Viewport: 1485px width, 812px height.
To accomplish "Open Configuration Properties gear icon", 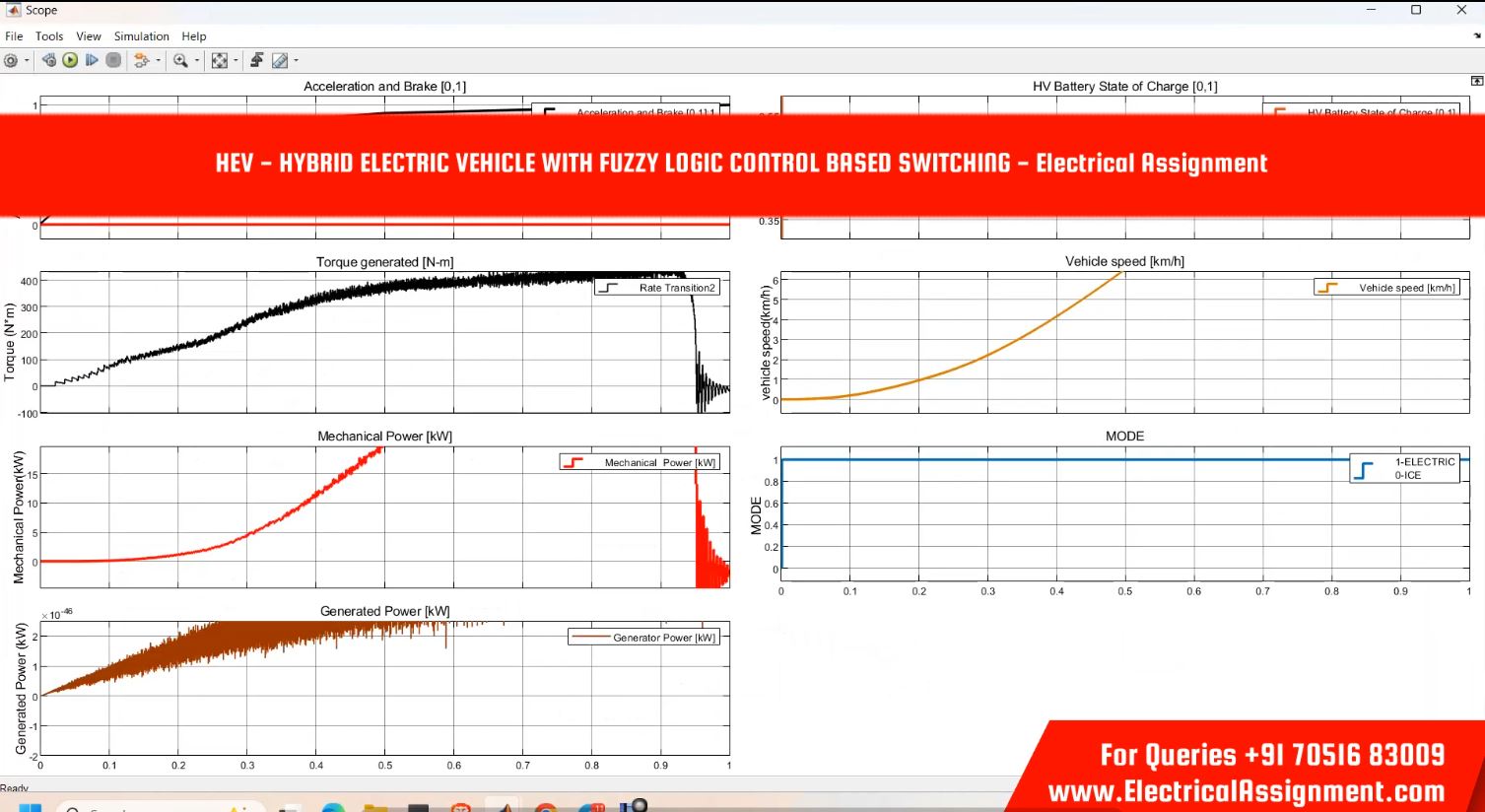I will point(11,61).
